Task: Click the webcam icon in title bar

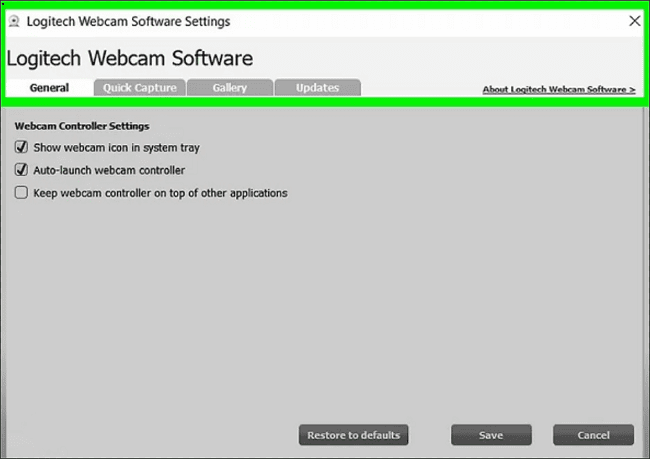Action: coord(14,21)
